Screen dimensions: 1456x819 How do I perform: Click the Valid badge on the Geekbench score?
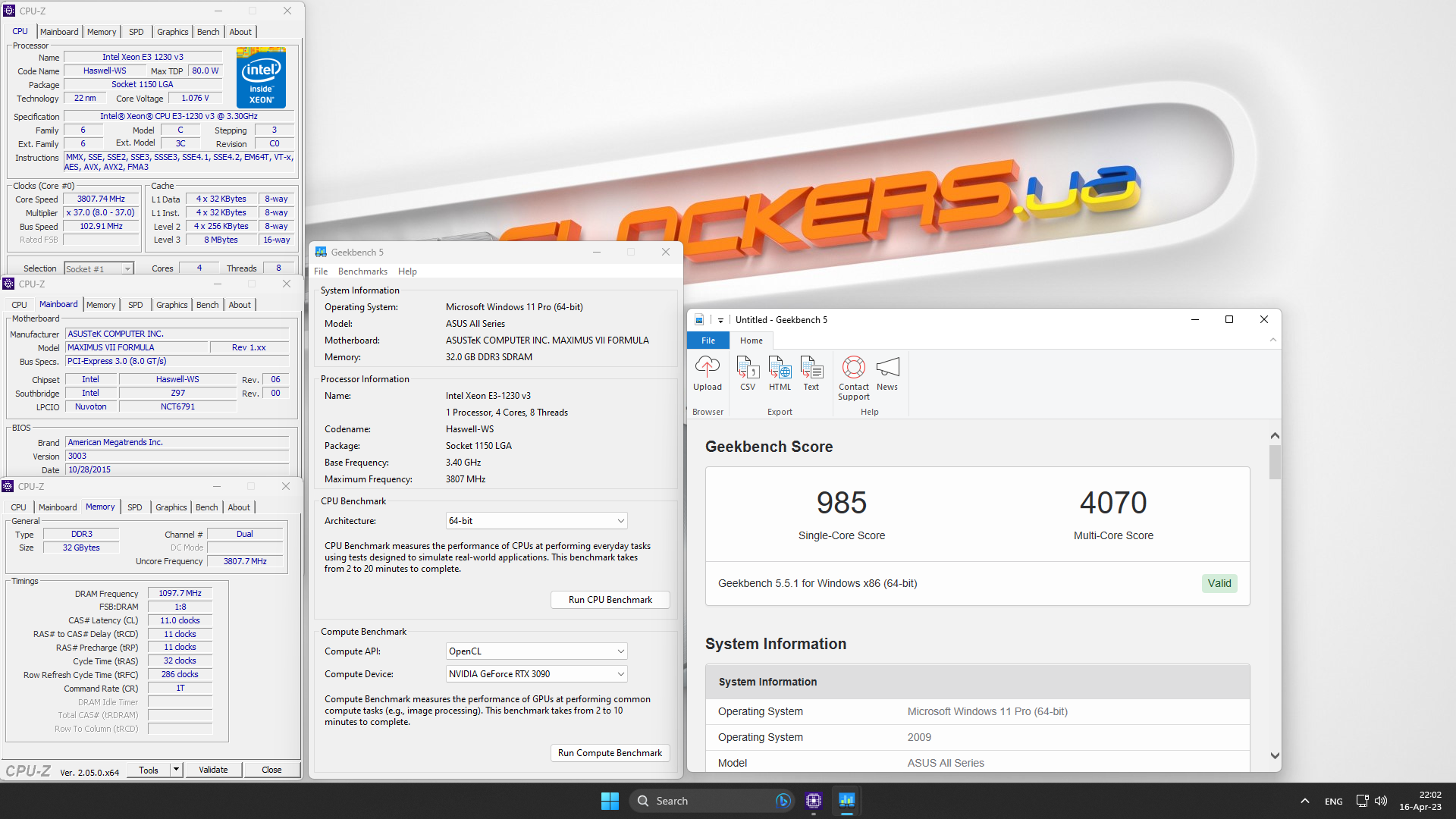(1219, 583)
